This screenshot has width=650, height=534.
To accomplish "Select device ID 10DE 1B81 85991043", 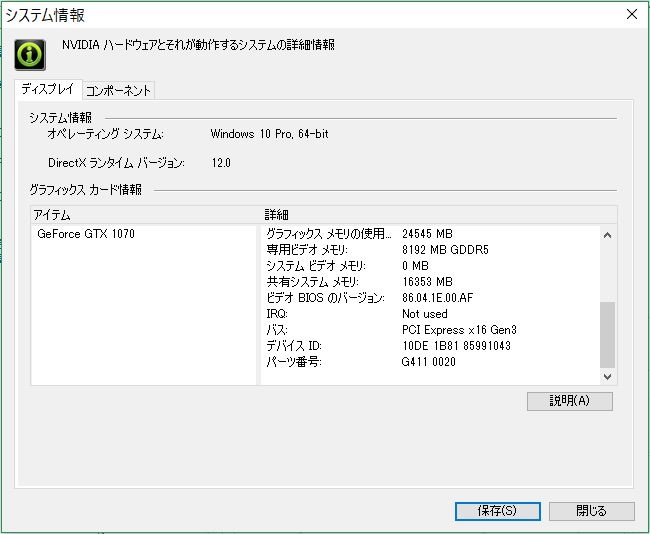I will tap(456, 346).
